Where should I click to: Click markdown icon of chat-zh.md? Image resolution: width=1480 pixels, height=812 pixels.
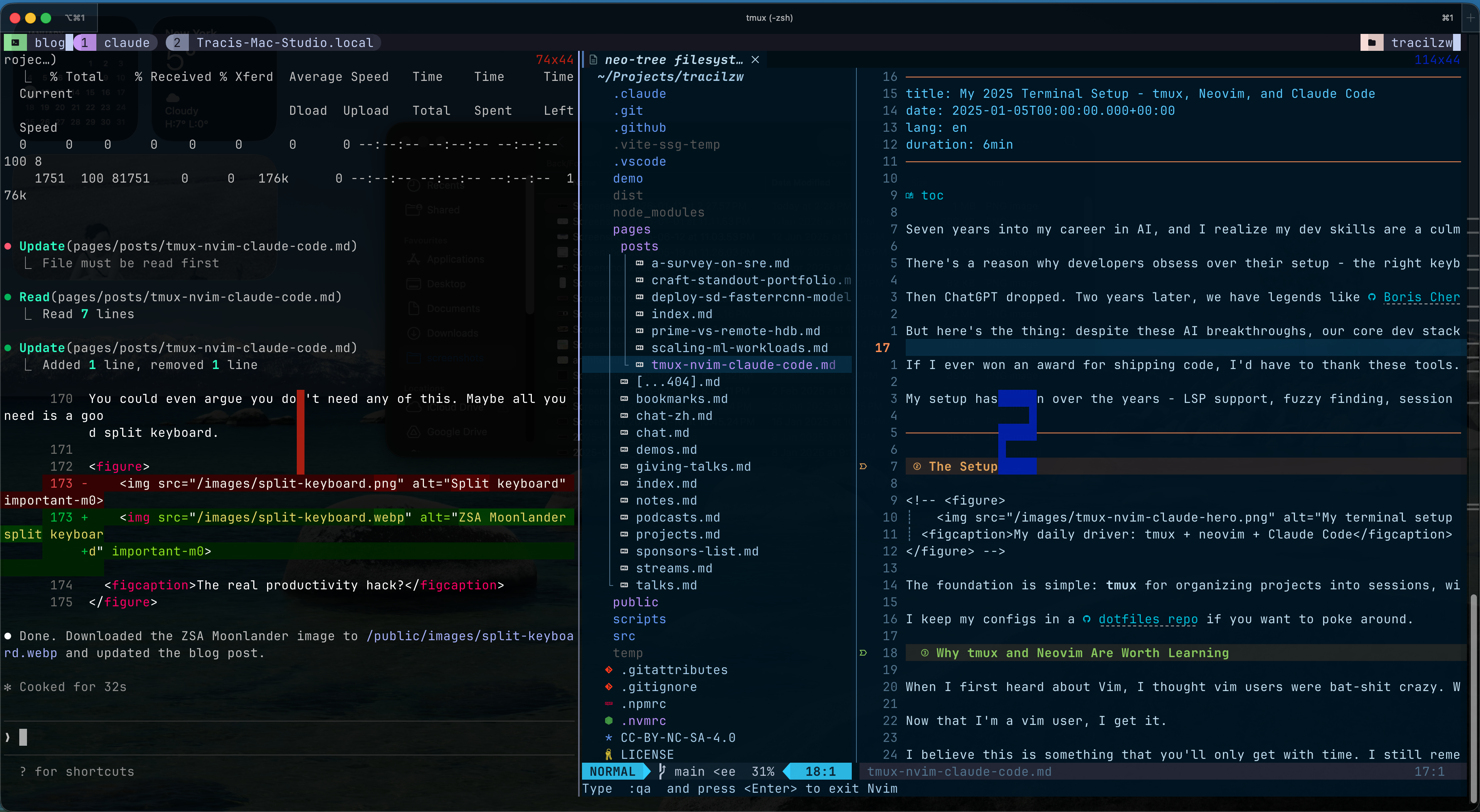624,416
